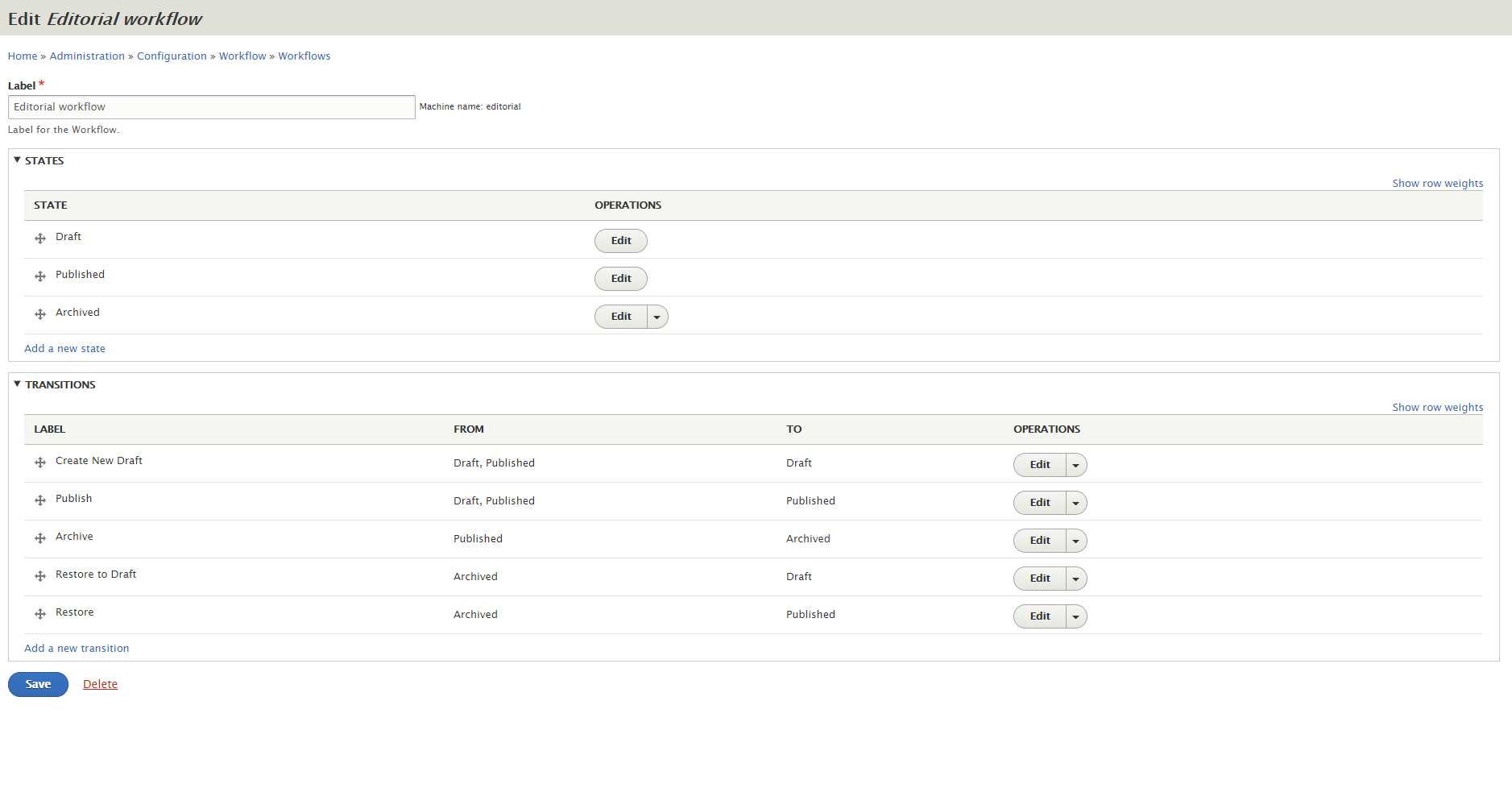Click drag handle beside Restore transition
1512x809 pixels.
pyautogui.click(x=40, y=614)
